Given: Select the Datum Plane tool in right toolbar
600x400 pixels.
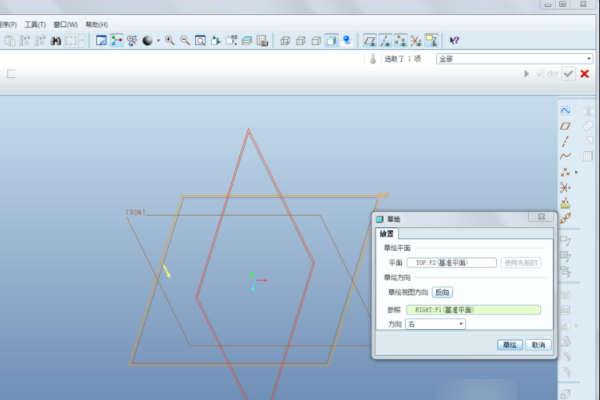Looking at the screenshot, I should [x=565, y=126].
